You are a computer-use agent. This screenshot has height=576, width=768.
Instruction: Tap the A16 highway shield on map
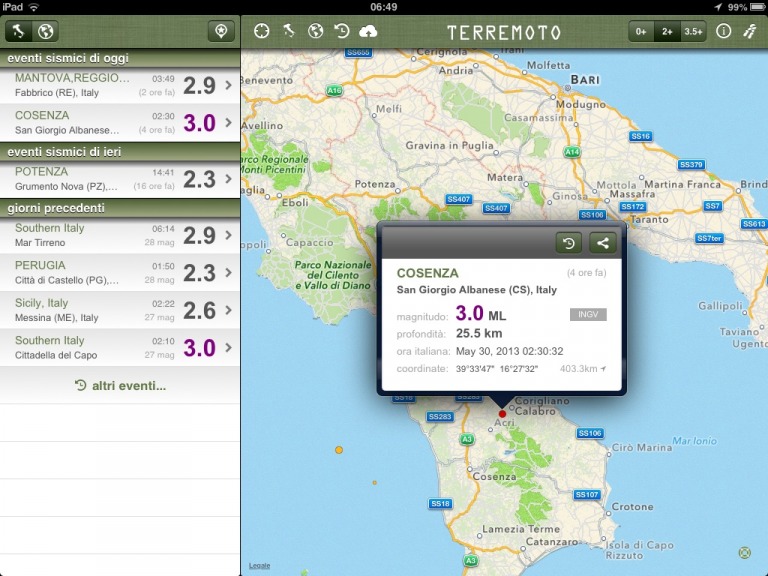point(334,90)
